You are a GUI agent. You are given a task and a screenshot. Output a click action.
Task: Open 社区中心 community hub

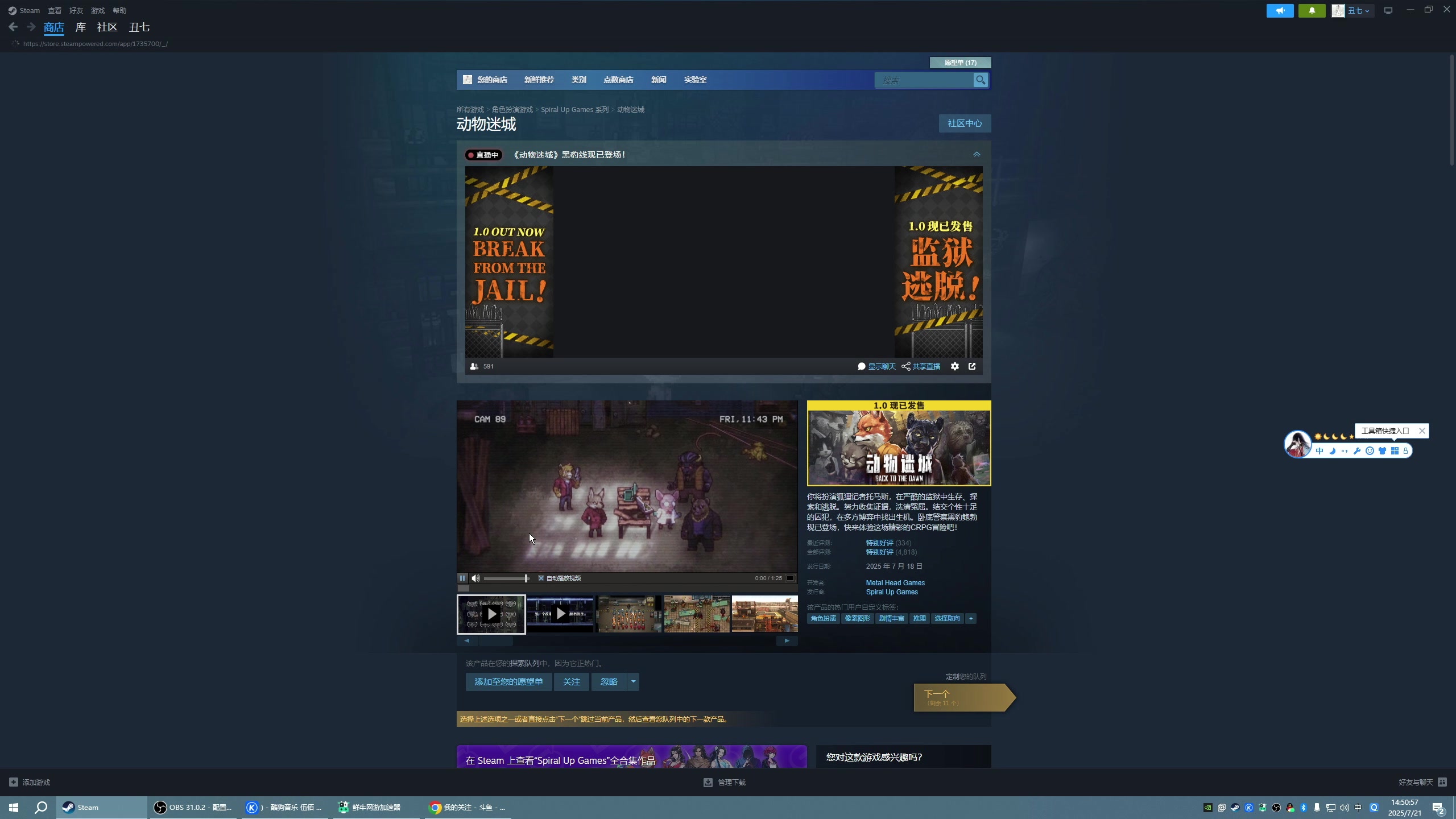click(x=965, y=123)
